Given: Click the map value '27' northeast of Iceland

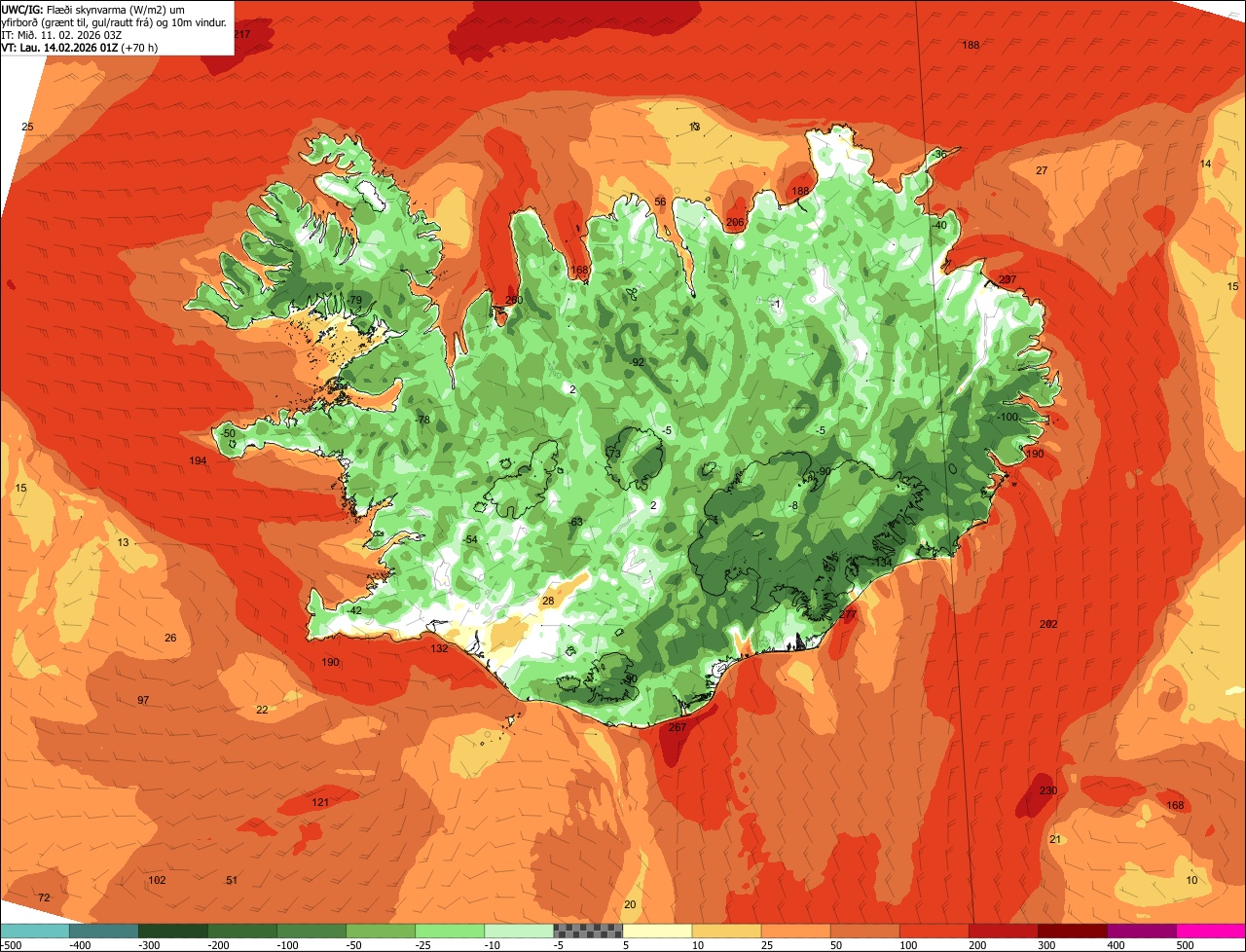Looking at the screenshot, I should pyautogui.click(x=1042, y=170).
